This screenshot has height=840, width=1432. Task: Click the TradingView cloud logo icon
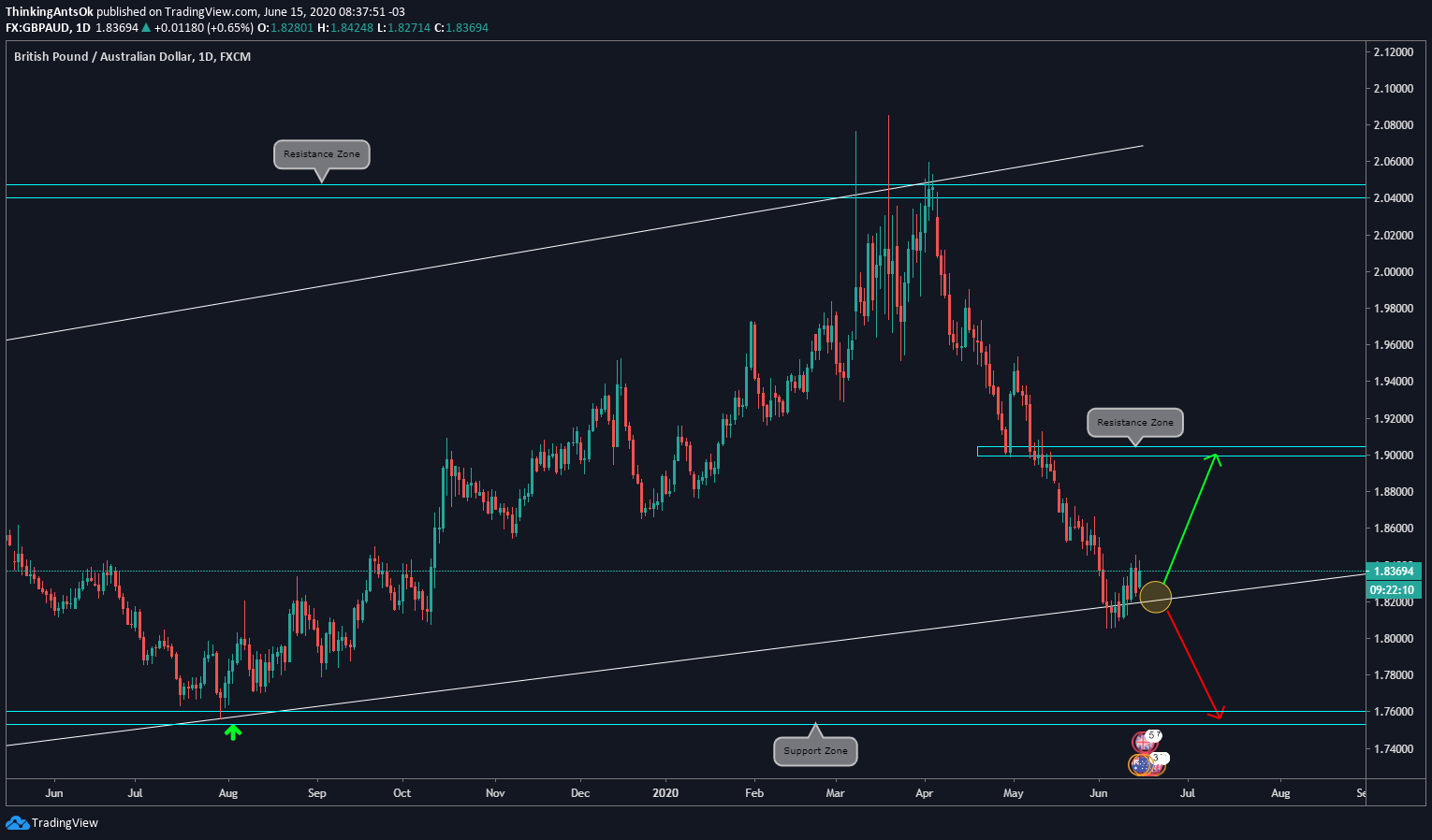click(17, 822)
